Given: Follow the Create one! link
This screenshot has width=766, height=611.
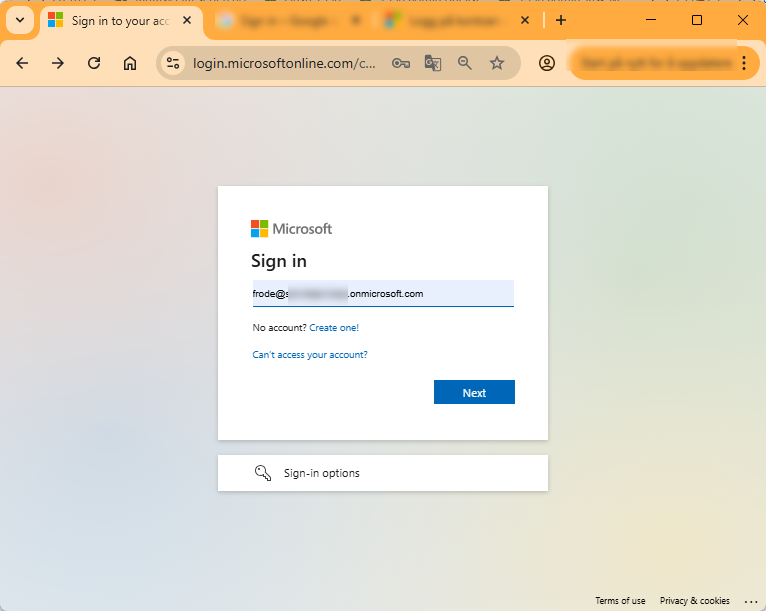Looking at the screenshot, I should coord(334,328).
